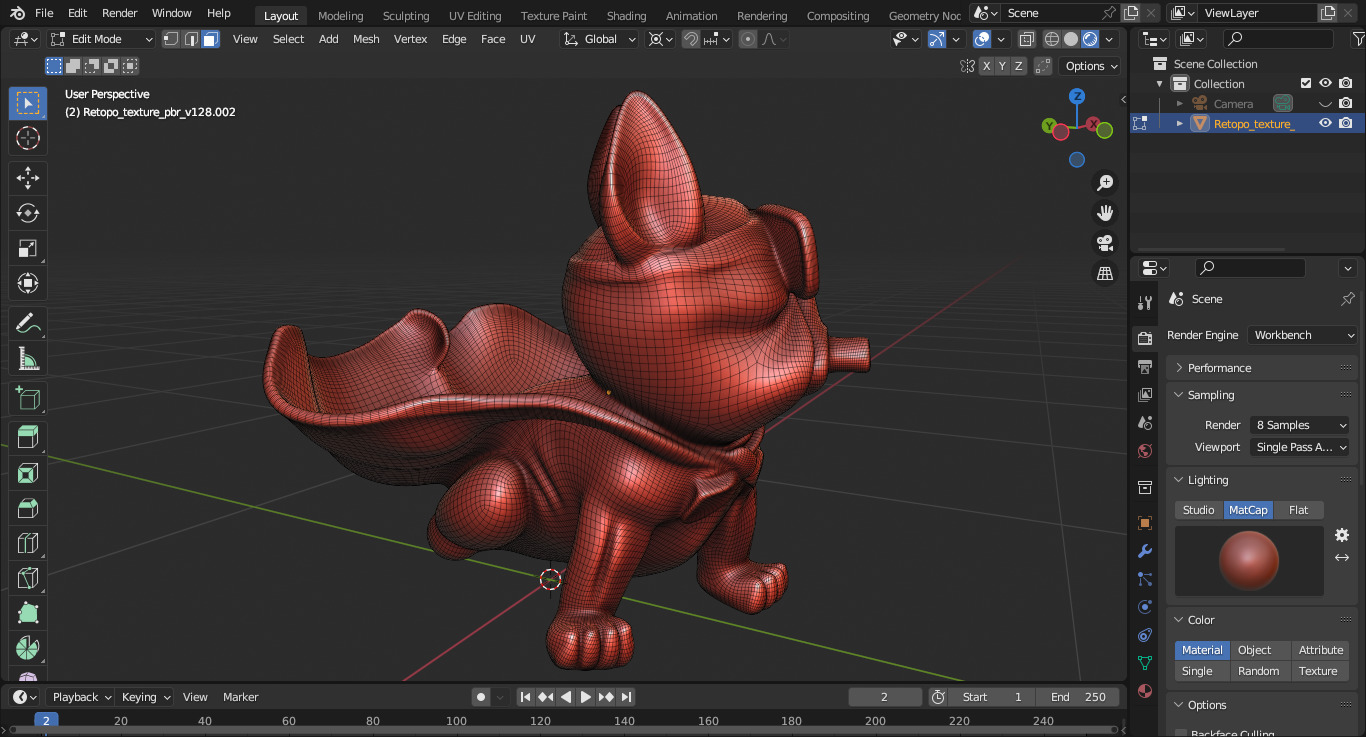Open the Output properties tab icon
The height and width of the screenshot is (737, 1366).
pos(1145,367)
